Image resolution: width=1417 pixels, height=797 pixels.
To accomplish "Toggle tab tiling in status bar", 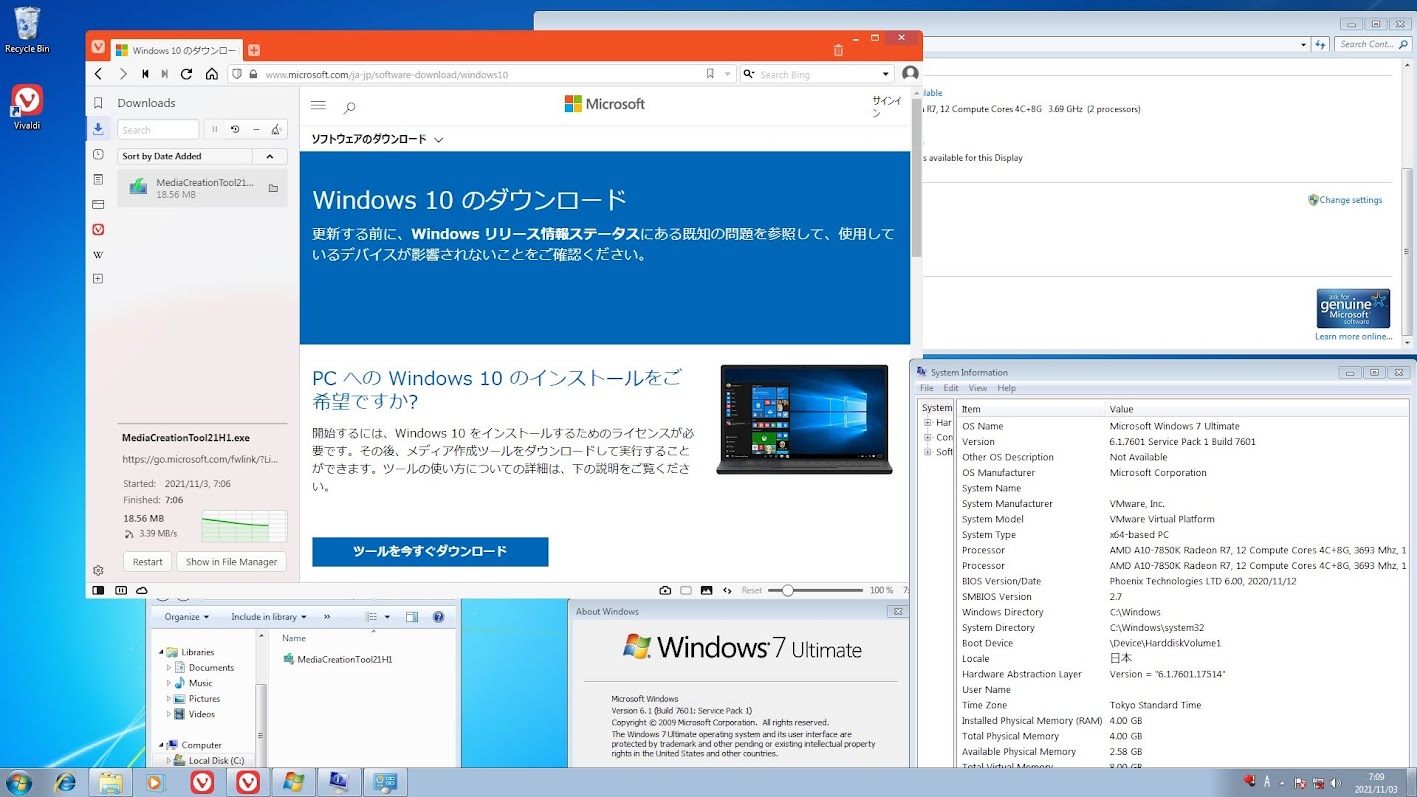I will tap(686, 590).
